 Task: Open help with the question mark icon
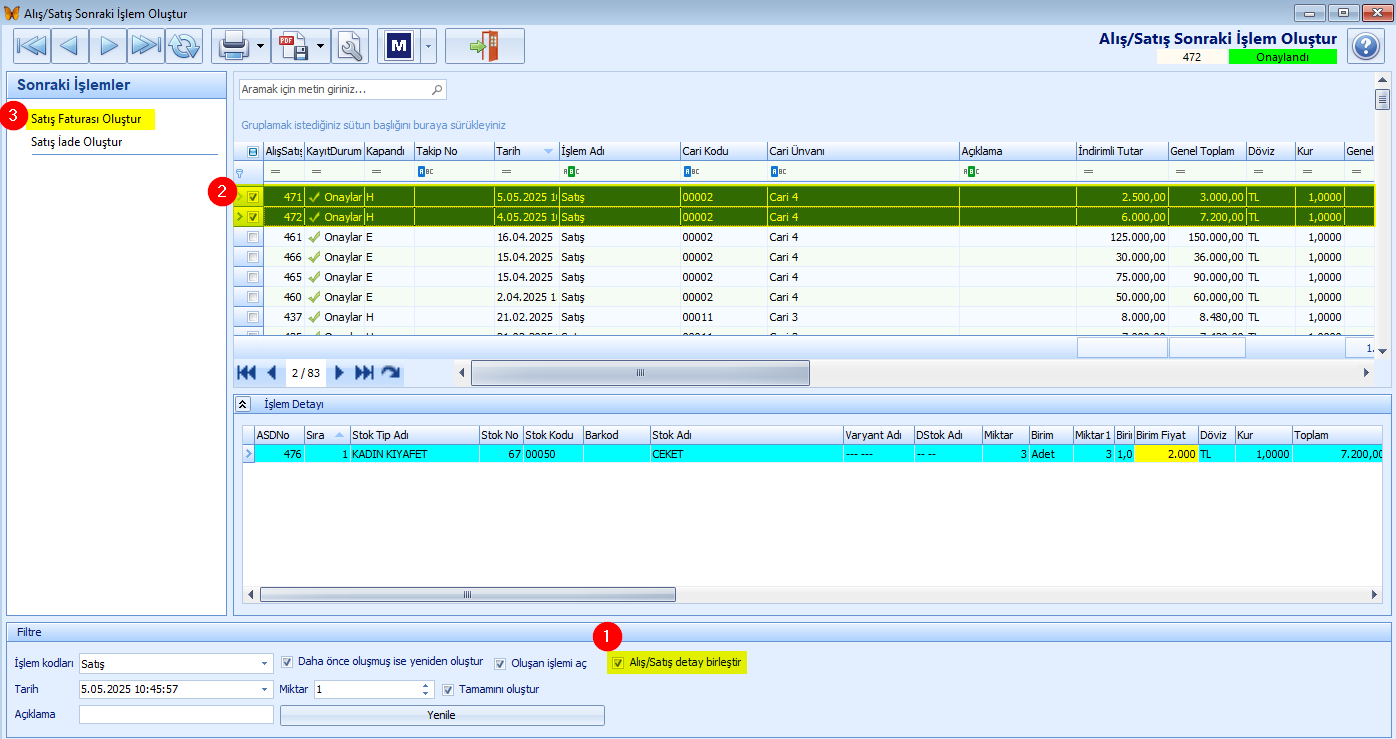(1366, 46)
